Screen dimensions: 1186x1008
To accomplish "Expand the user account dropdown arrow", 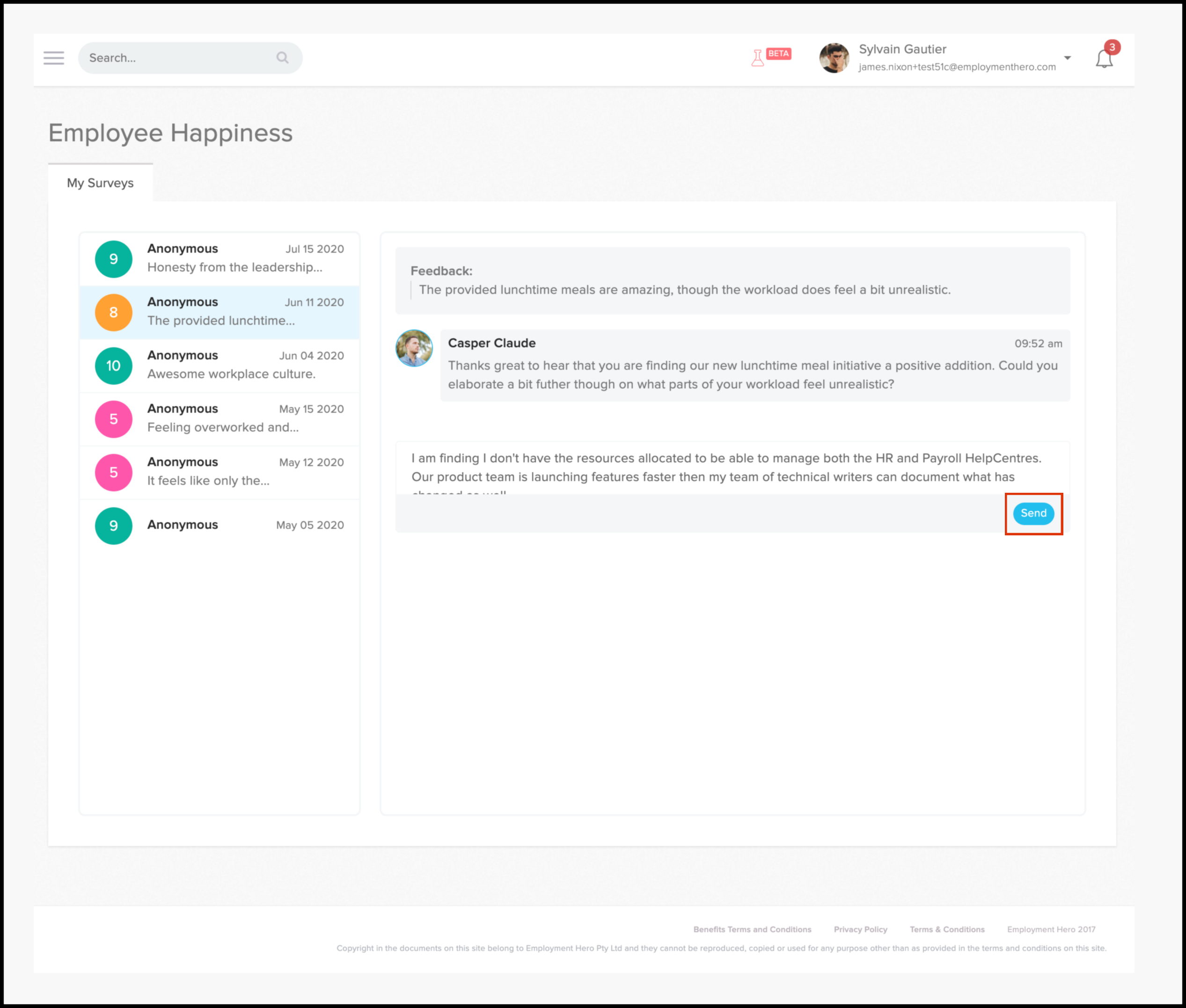I will pyautogui.click(x=1067, y=58).
